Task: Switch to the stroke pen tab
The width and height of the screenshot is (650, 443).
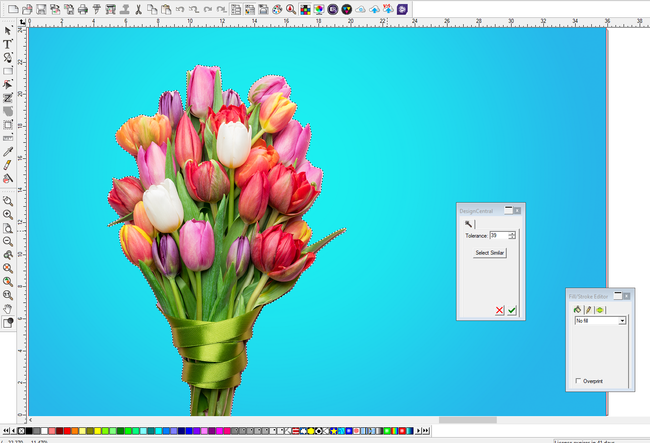Action: pos(588,310)
